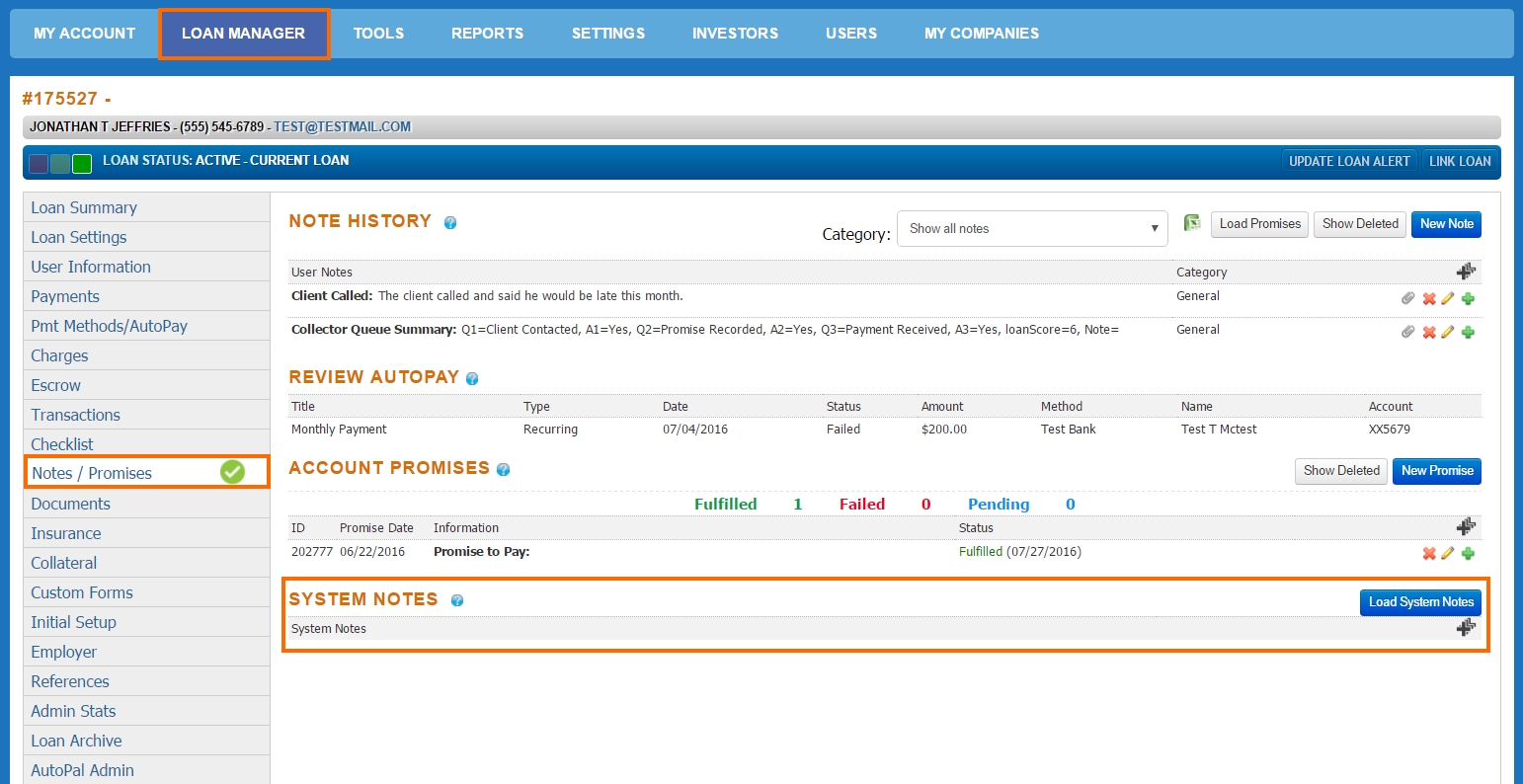1523x784 pixels.
Task: Open the TEST@TESTMAIL.COM email link
Action: point(342,127)
